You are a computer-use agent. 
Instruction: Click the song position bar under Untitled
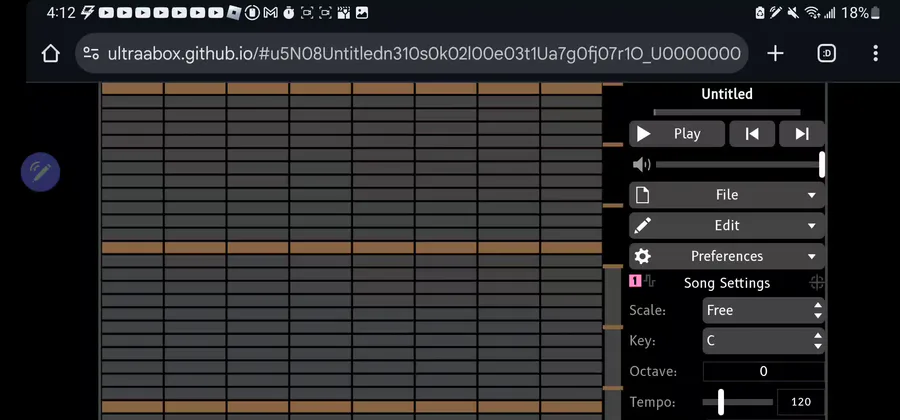pos(727,112)
